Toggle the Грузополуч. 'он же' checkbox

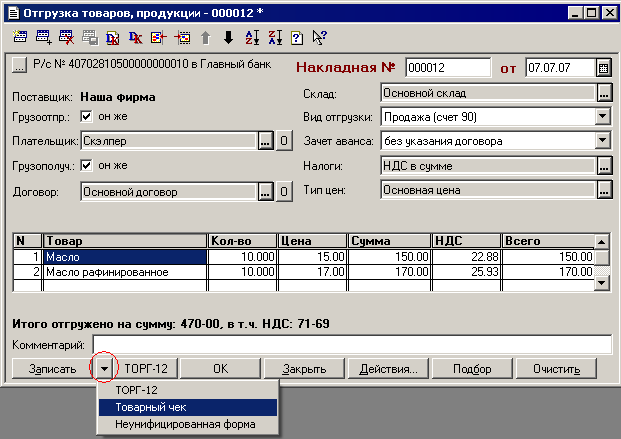tap(85, 166)
